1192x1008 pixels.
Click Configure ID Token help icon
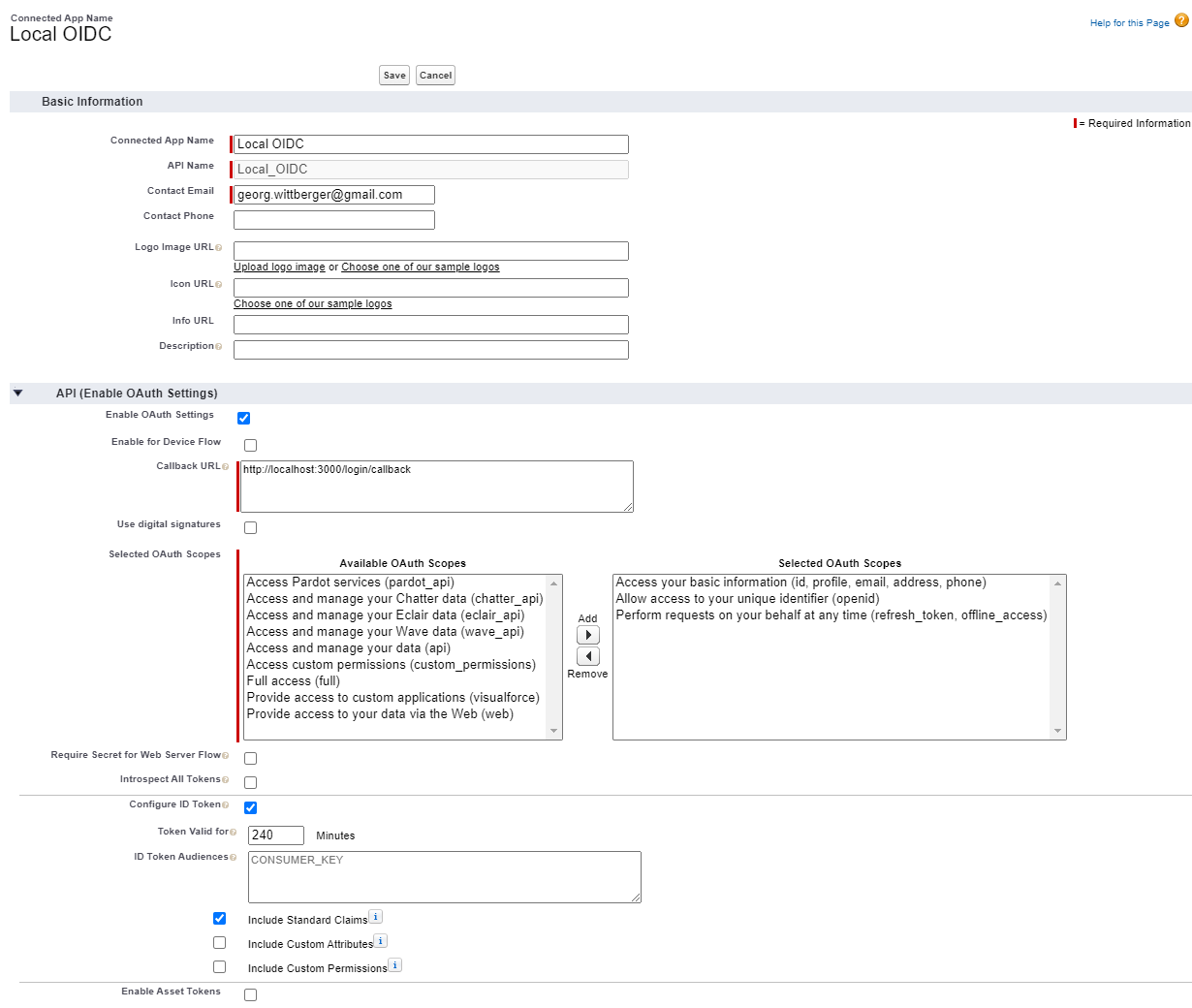pyautogui.click(x=225, y=805)
